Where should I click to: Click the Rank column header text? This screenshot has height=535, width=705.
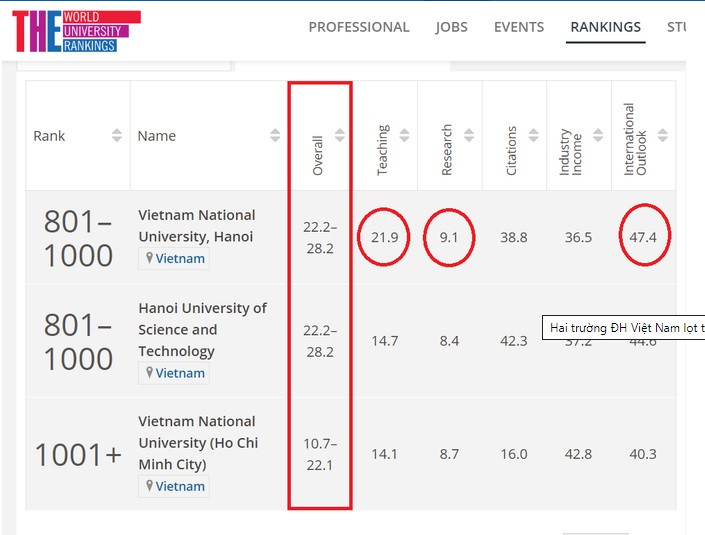pyautogui.click(x=49, y=136)
